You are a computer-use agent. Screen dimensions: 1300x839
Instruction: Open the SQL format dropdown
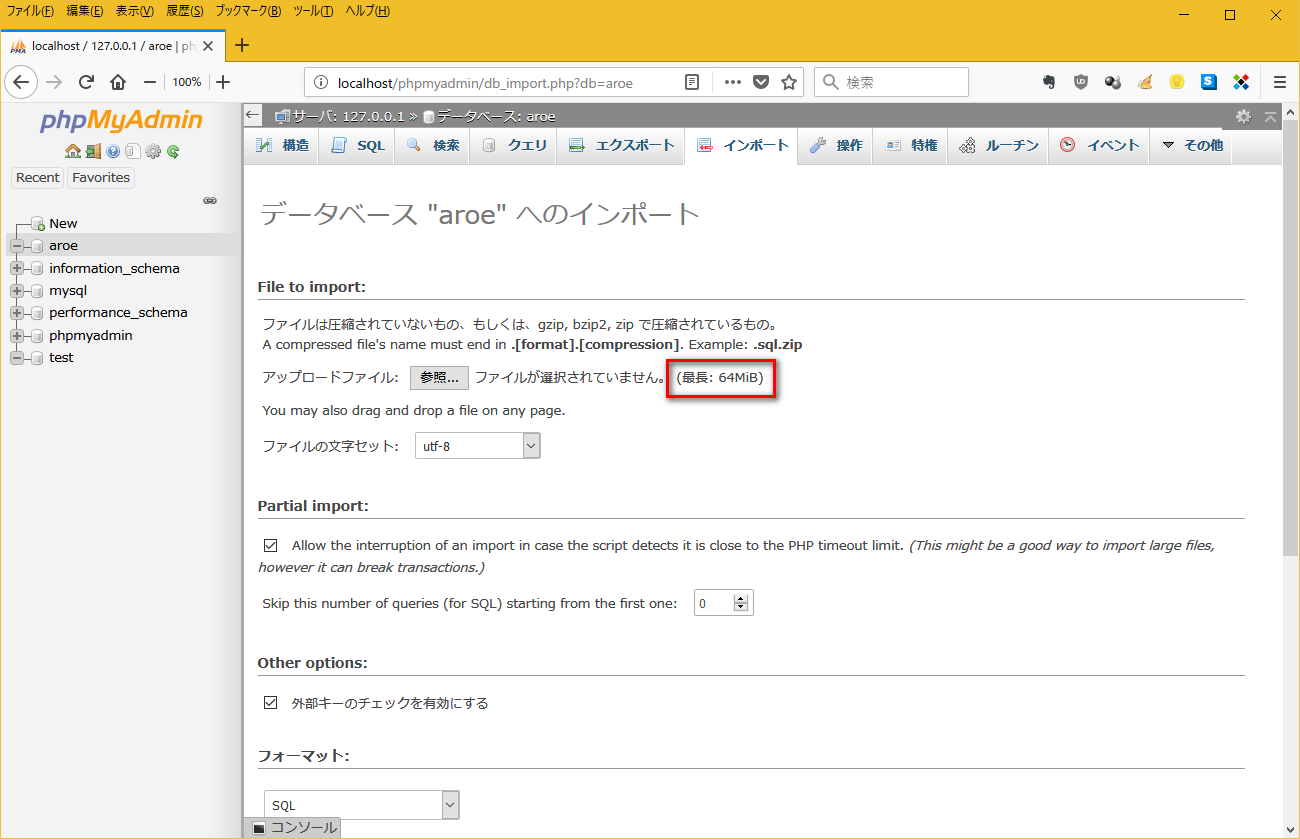[x=361, y=805]
